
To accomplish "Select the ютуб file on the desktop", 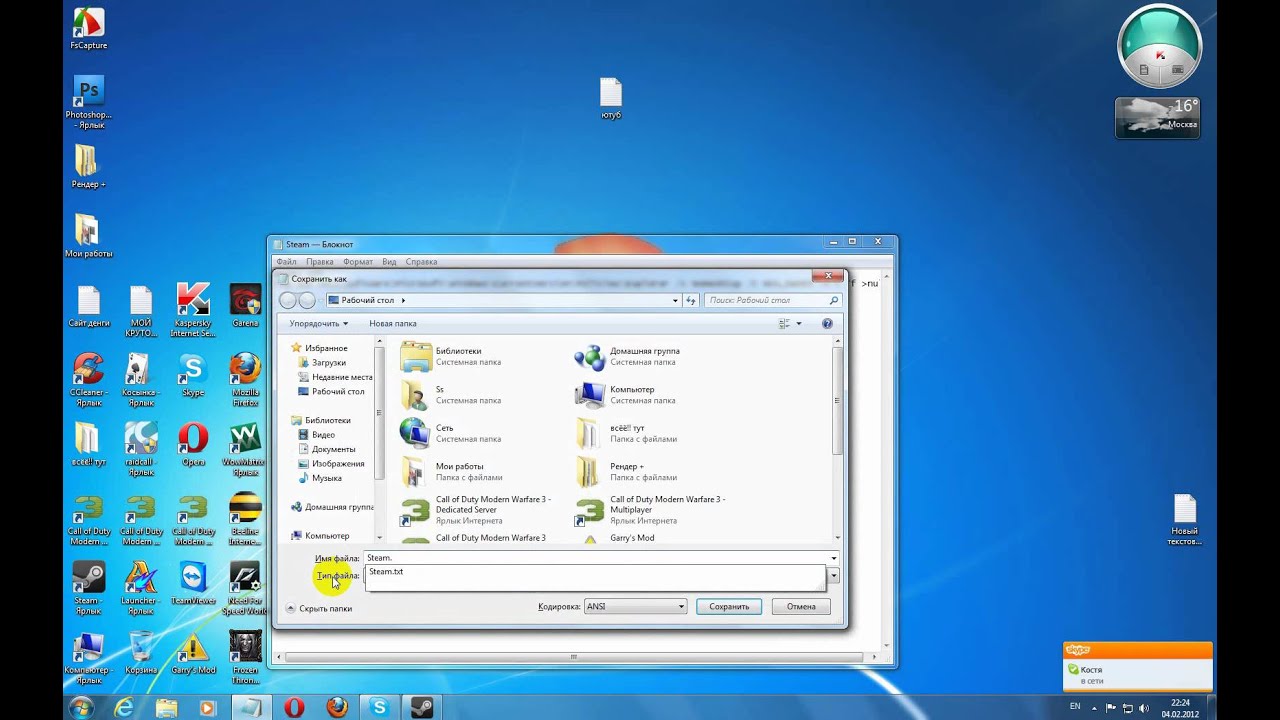I will 611,99.
